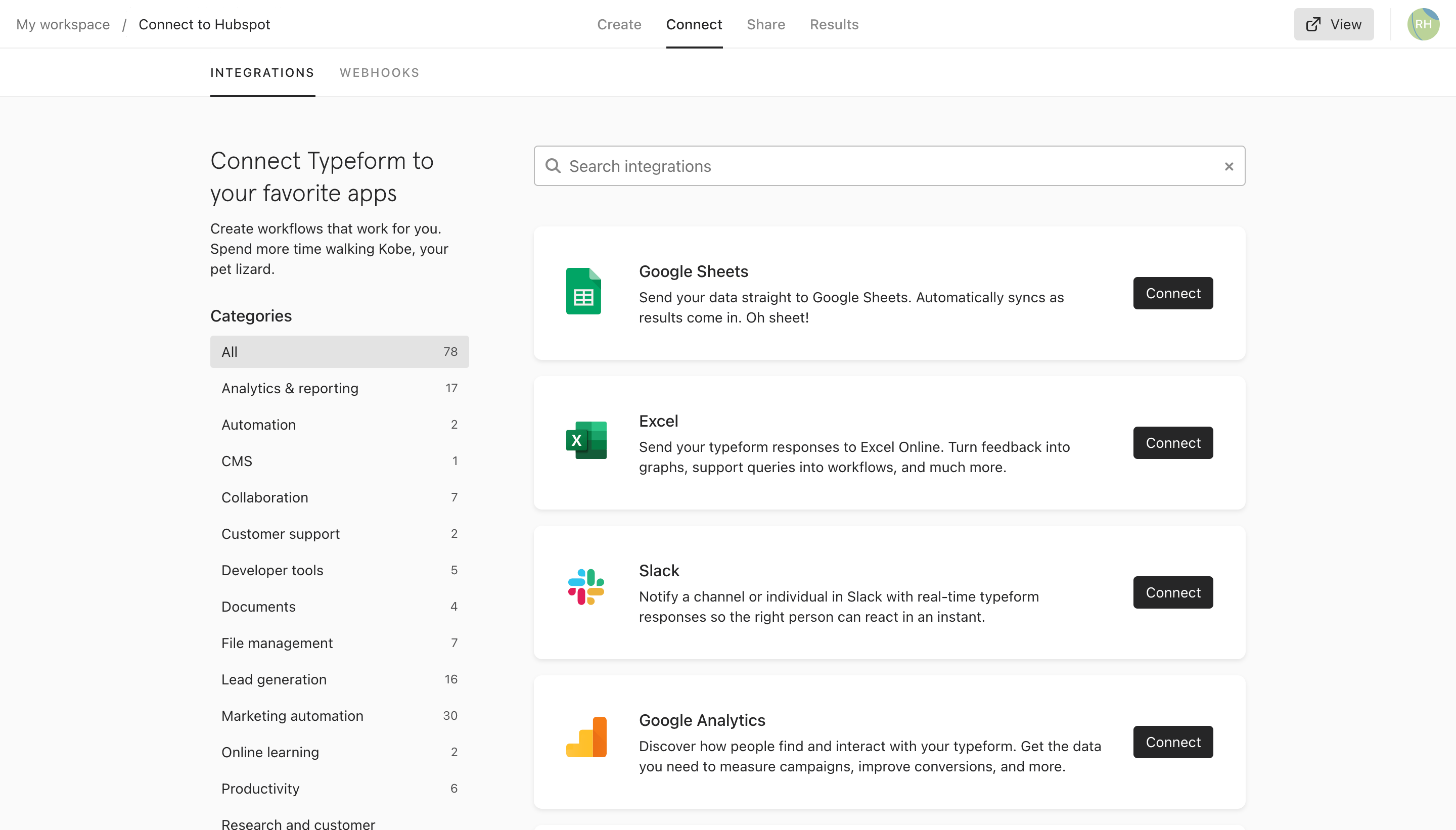Go to My workspace breadcrumb
Screen dimensions: 1456x830
pyautogui.click(x=63, y=24)
